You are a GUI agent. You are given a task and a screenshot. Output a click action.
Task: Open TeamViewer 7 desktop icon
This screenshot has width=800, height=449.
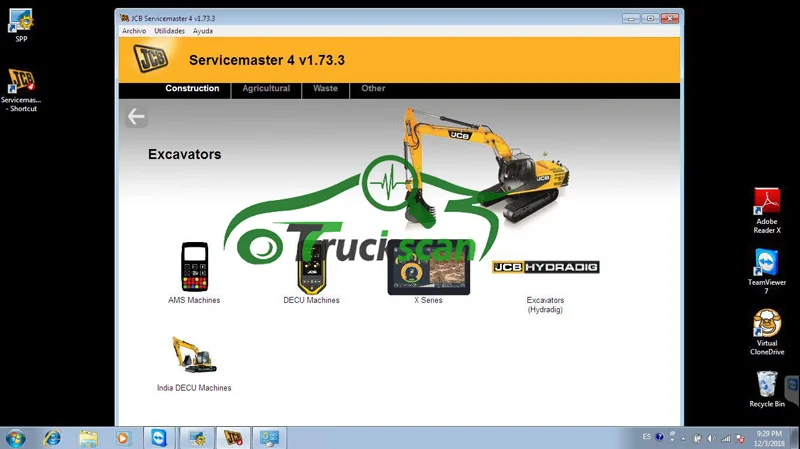click(767, 271)
